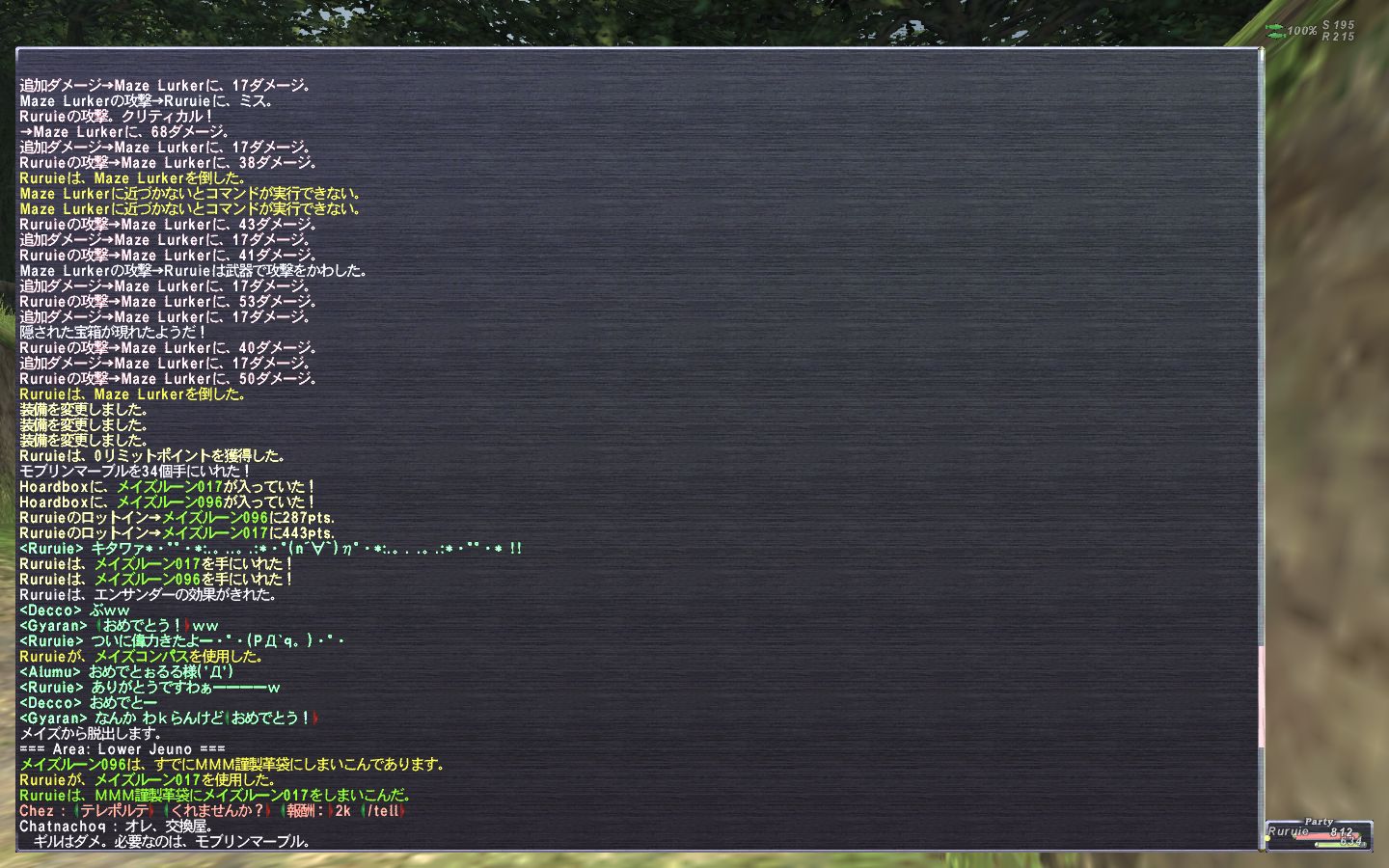
Task: Click Gyaran's message "おめでとう！ww"
Action: [120, 625]
